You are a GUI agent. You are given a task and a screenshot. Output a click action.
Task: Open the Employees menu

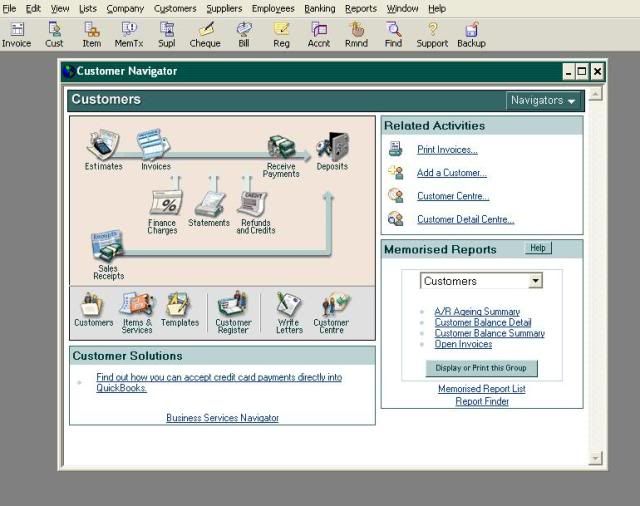pyautogui.click(x=273, y=9)
